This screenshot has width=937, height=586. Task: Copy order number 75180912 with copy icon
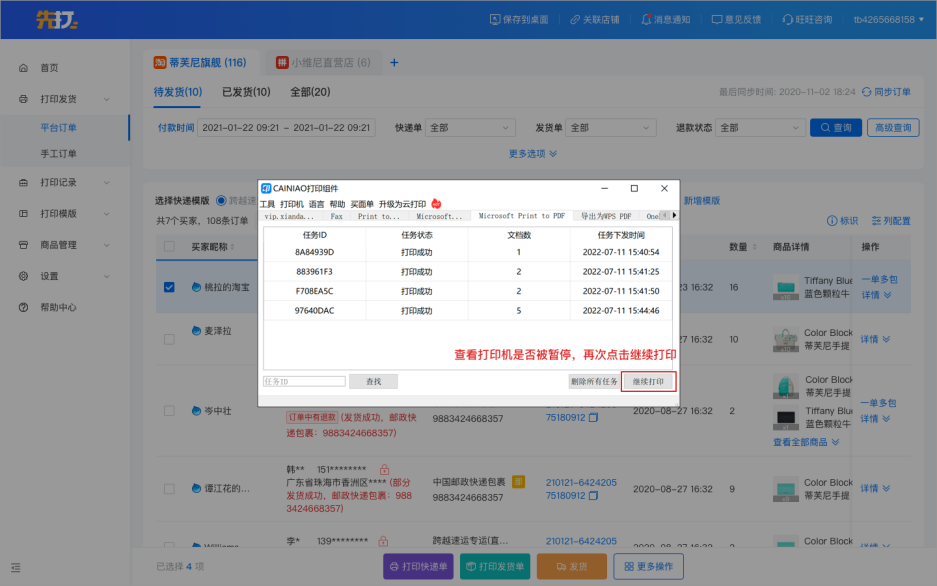click(593, 418)
